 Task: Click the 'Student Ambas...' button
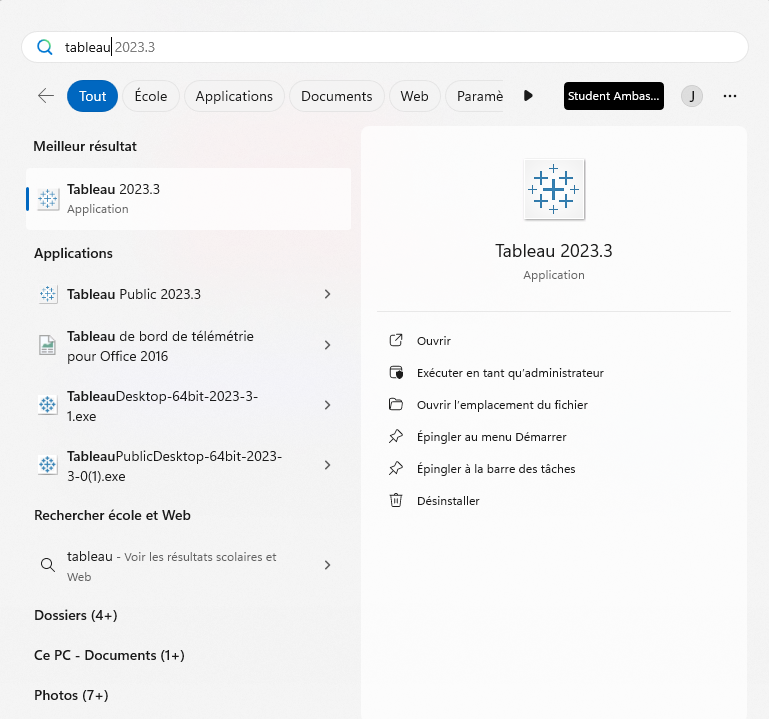pyautogui.click(x=614, y=96)
